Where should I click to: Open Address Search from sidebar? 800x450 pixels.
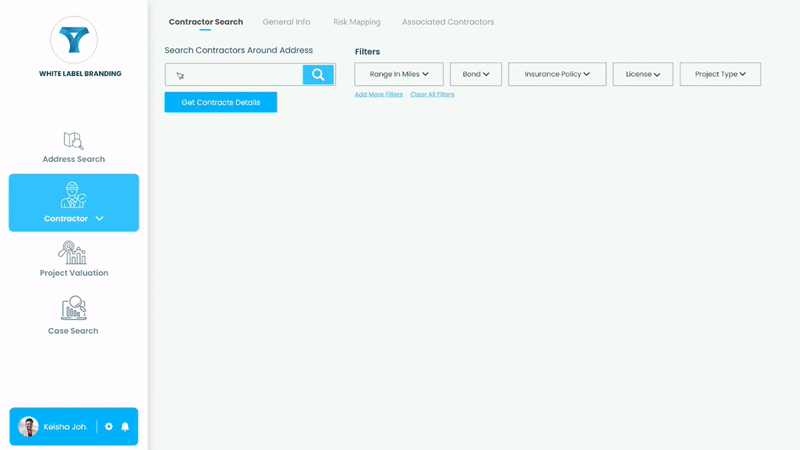(73, 147)
